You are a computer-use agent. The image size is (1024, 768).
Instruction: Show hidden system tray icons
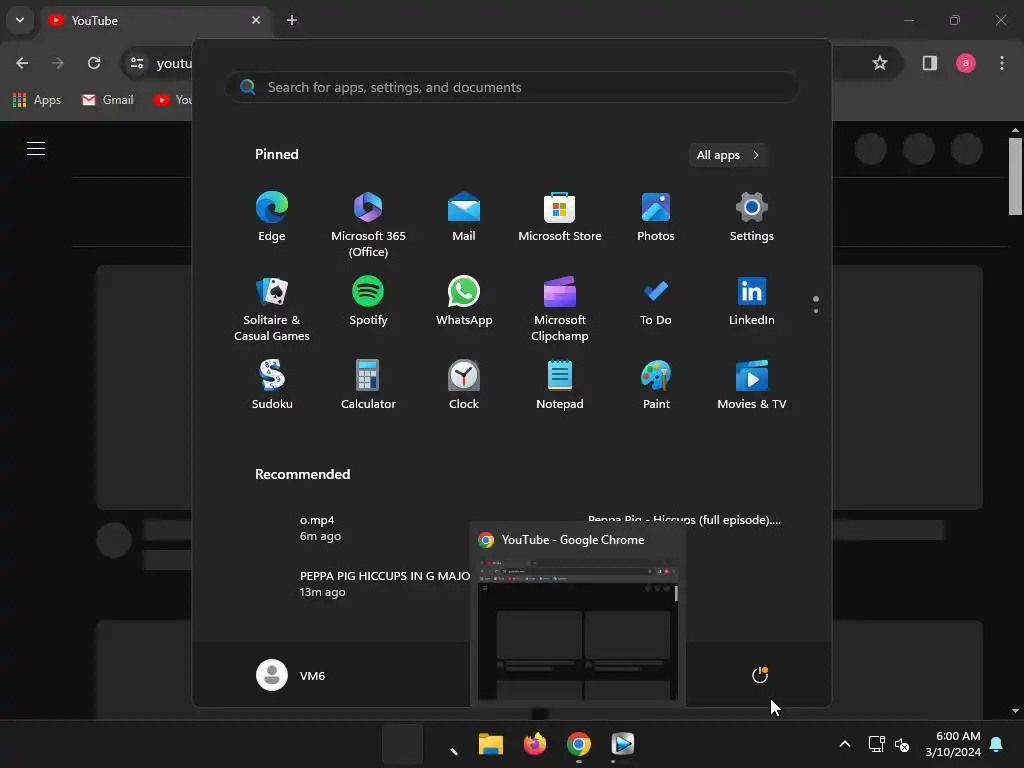tap(844, 744)
